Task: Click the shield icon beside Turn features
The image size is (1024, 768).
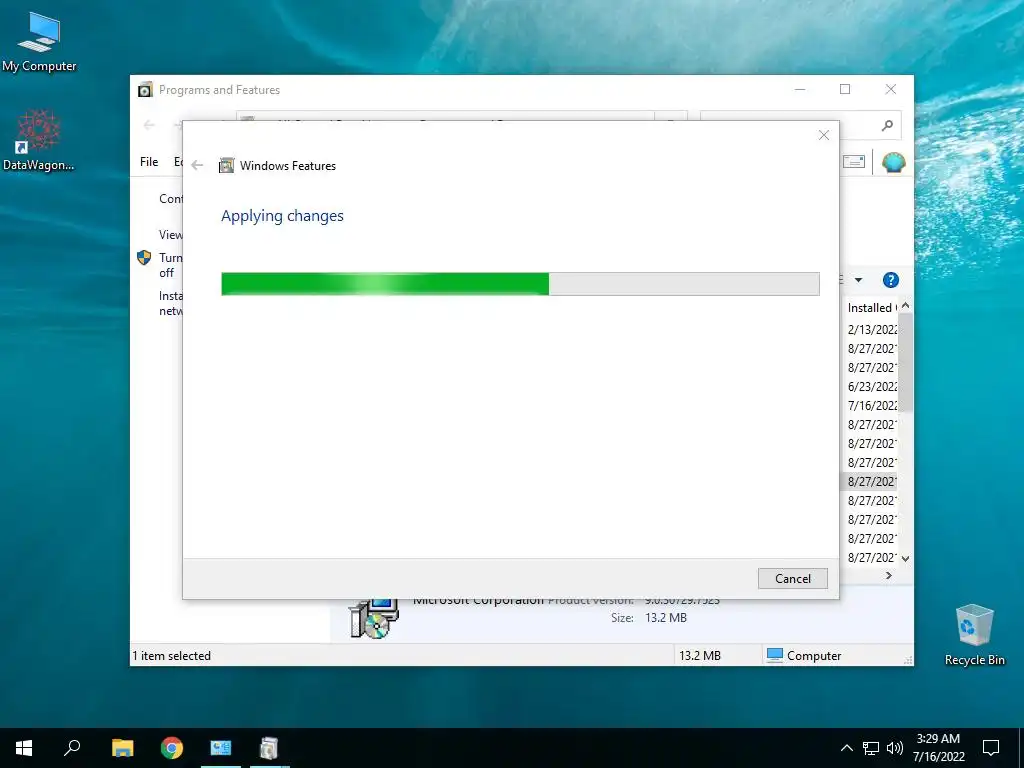Action: pyautogui.click(x=144, y=257)
